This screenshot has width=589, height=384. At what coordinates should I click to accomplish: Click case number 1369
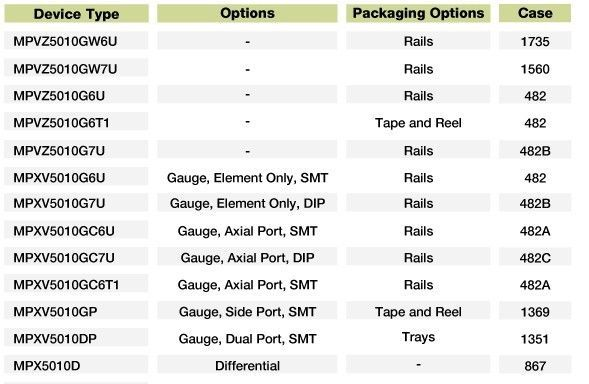(535, 311)
